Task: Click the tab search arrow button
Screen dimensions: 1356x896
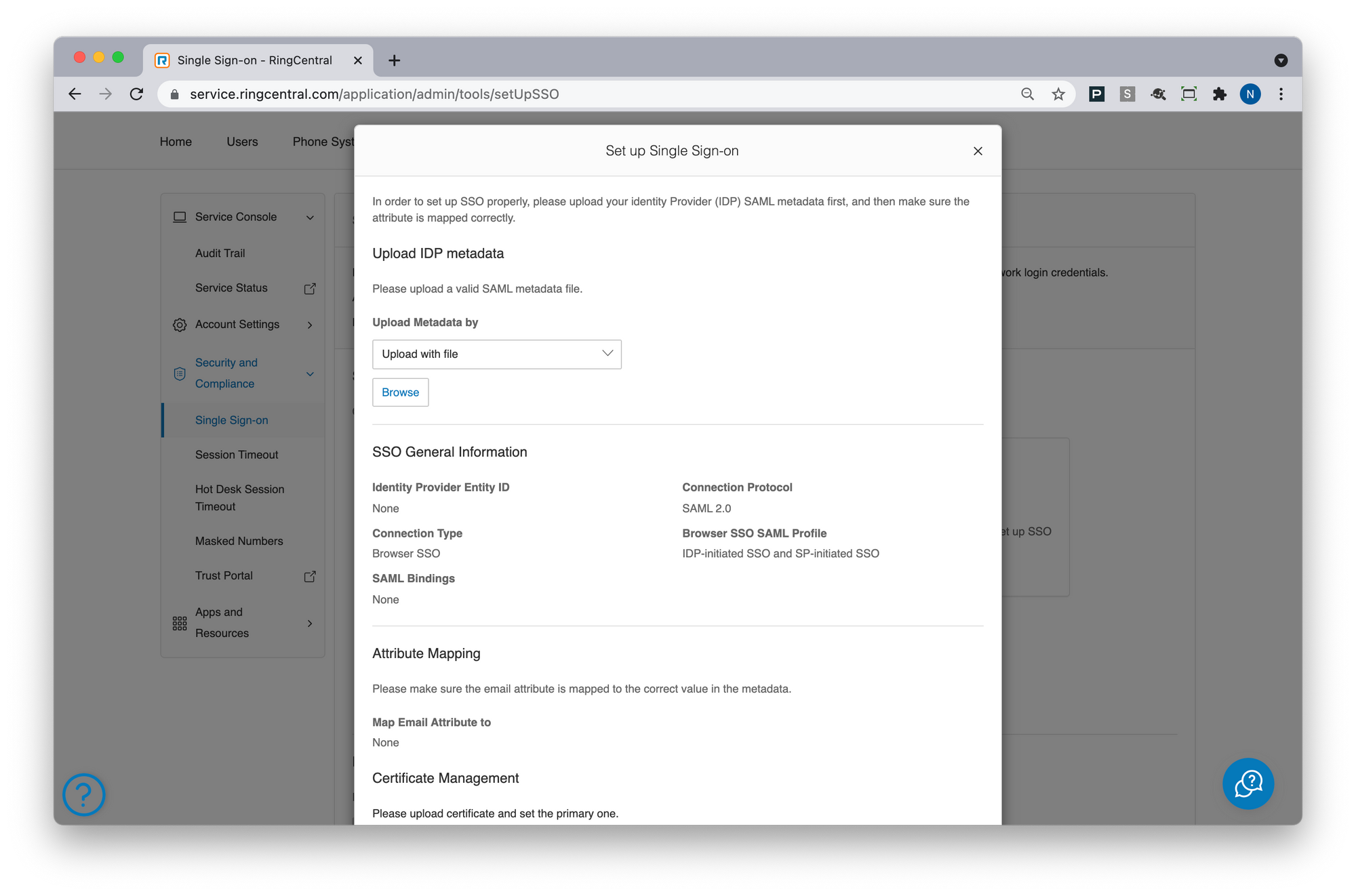Action: (x=1280, y=60)
